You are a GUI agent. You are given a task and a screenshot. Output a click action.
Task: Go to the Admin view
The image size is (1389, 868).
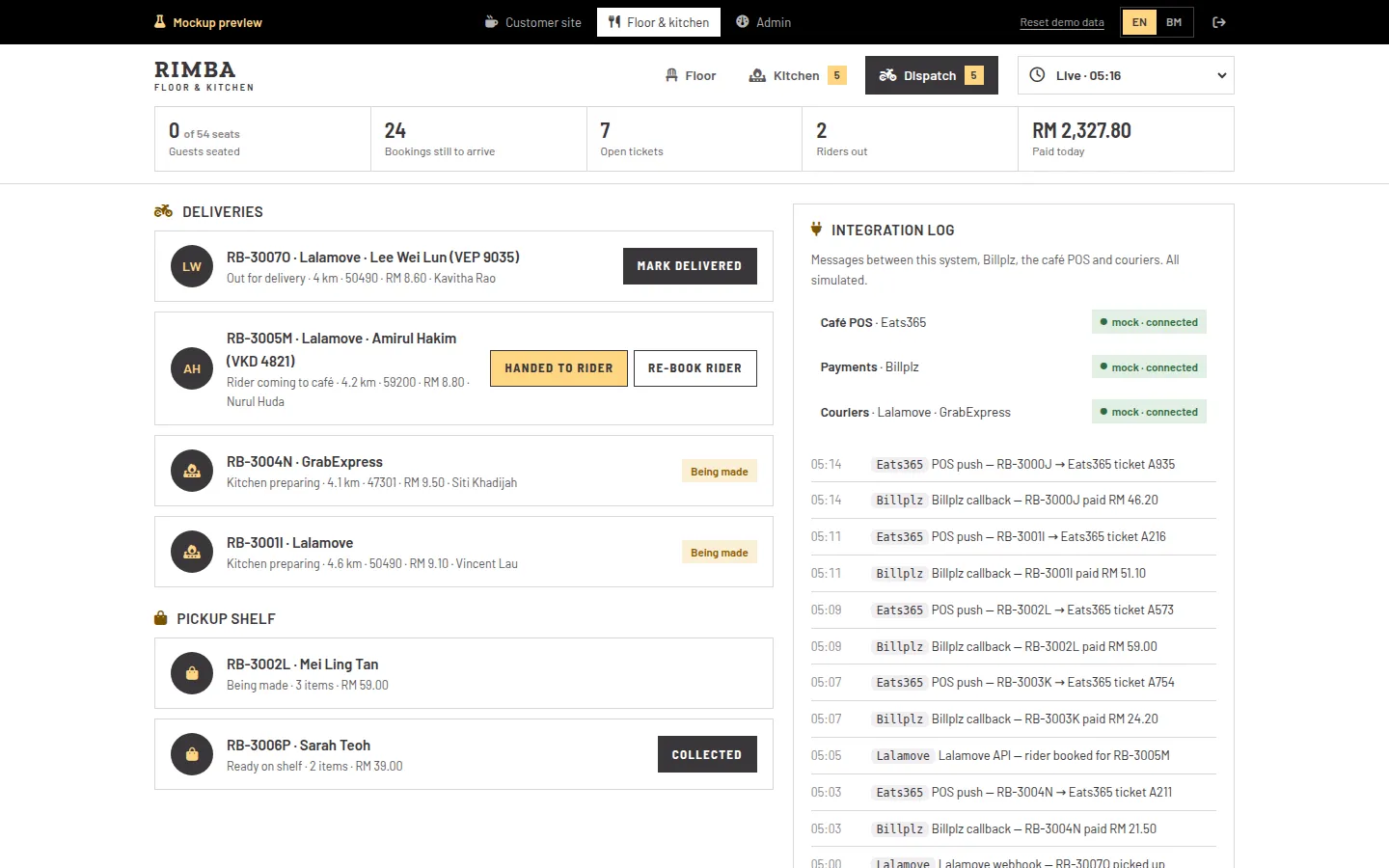(763, 22)
